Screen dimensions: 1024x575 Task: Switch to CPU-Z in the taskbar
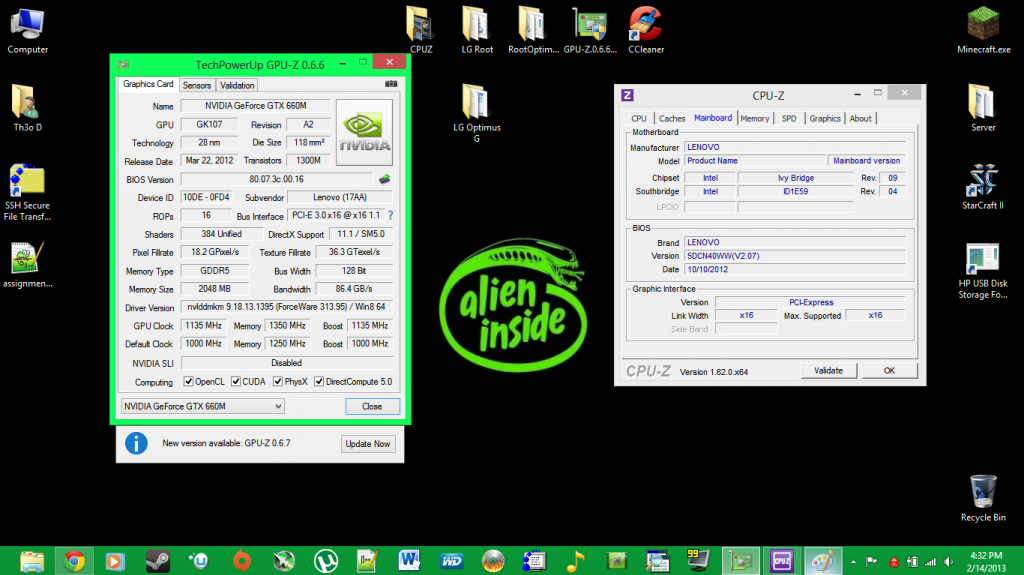(782, 561)
